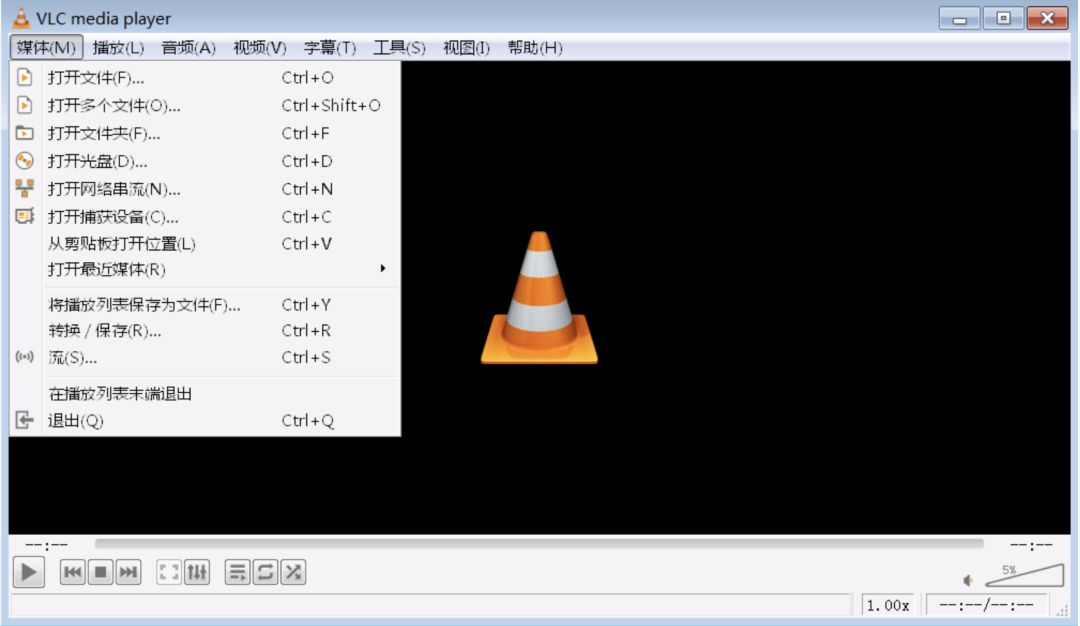Click the VLC cone icon in title bar
This screenshot has height=626, width=1080.
click(21, 18)
